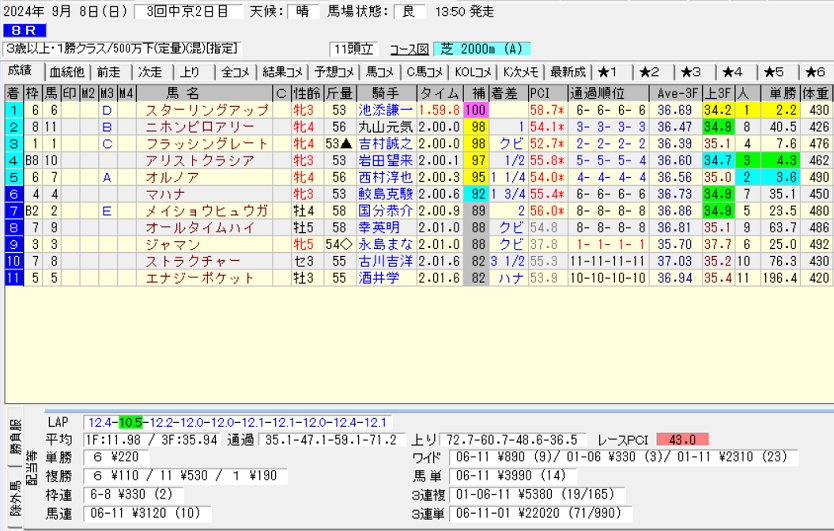Click the blue 8R race number label

coord(22,31)
